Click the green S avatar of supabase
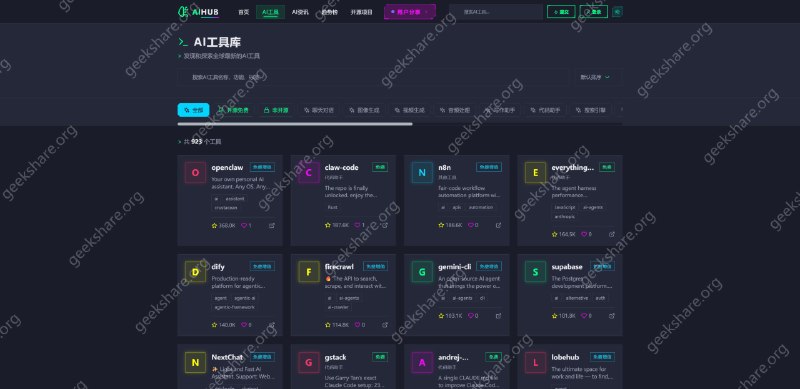 tap(535, 272)
